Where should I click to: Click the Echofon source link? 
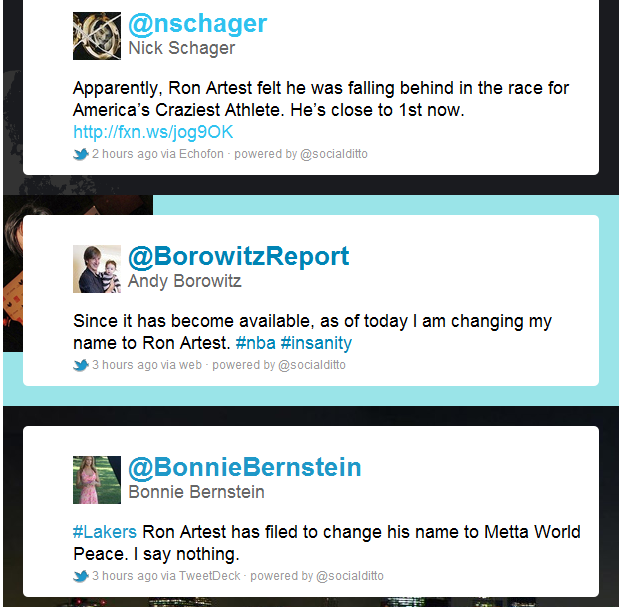[201, 155]
